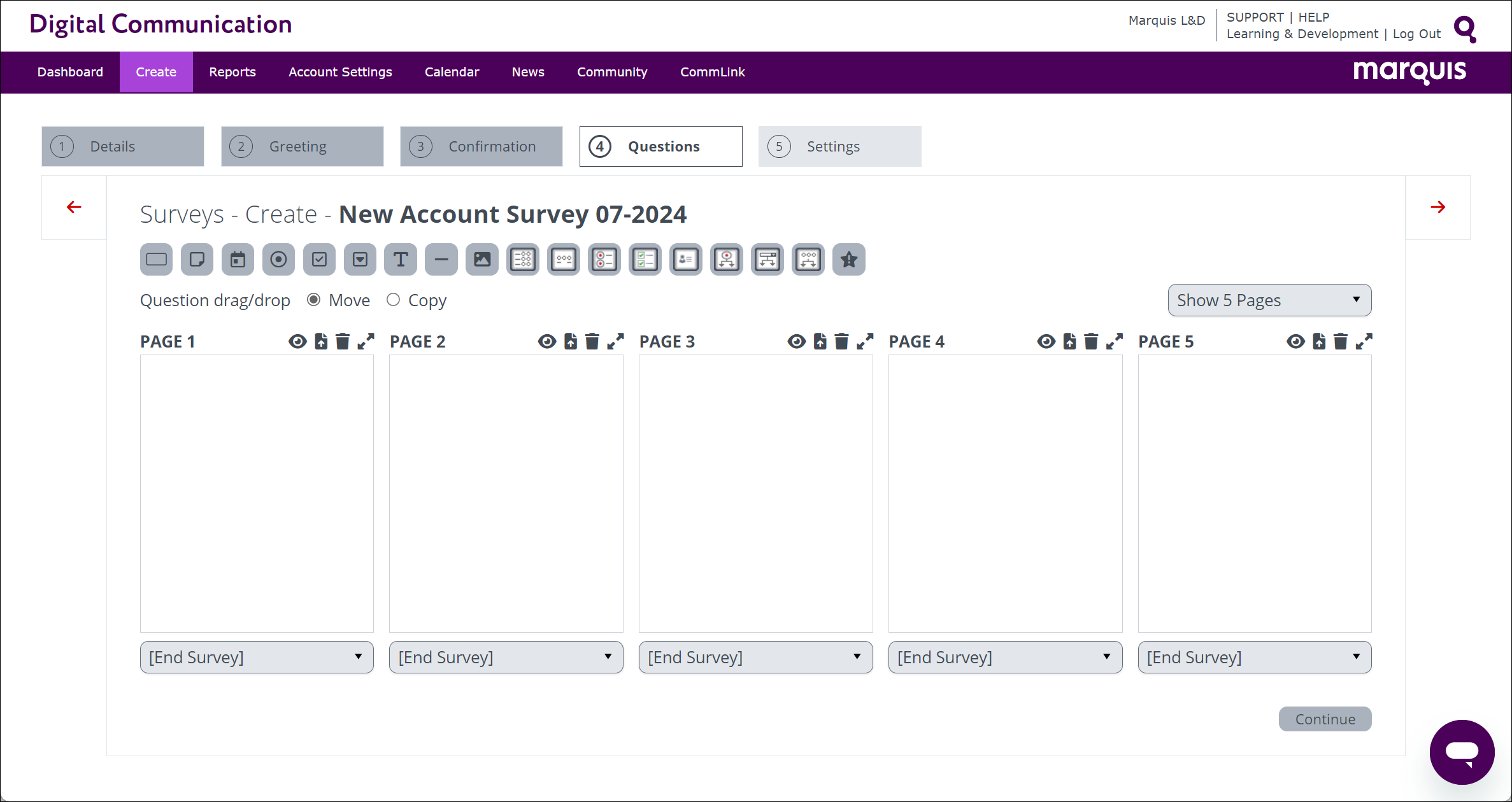Viewport: 1512px width, 802px height.
Task: Open the Calendar menu item
Action: [452, 72]
